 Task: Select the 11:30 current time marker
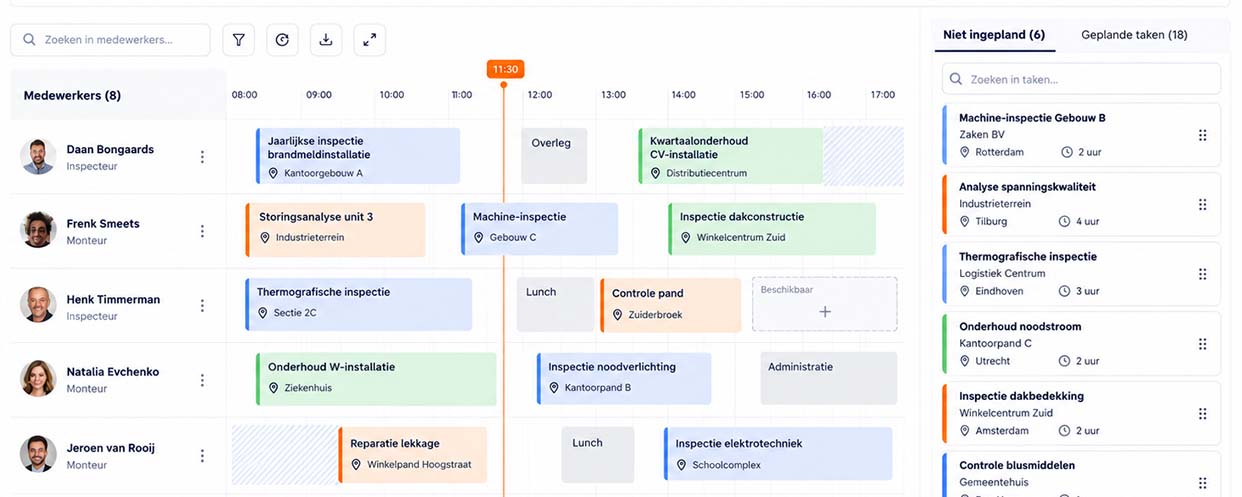(x=506, y=69)
